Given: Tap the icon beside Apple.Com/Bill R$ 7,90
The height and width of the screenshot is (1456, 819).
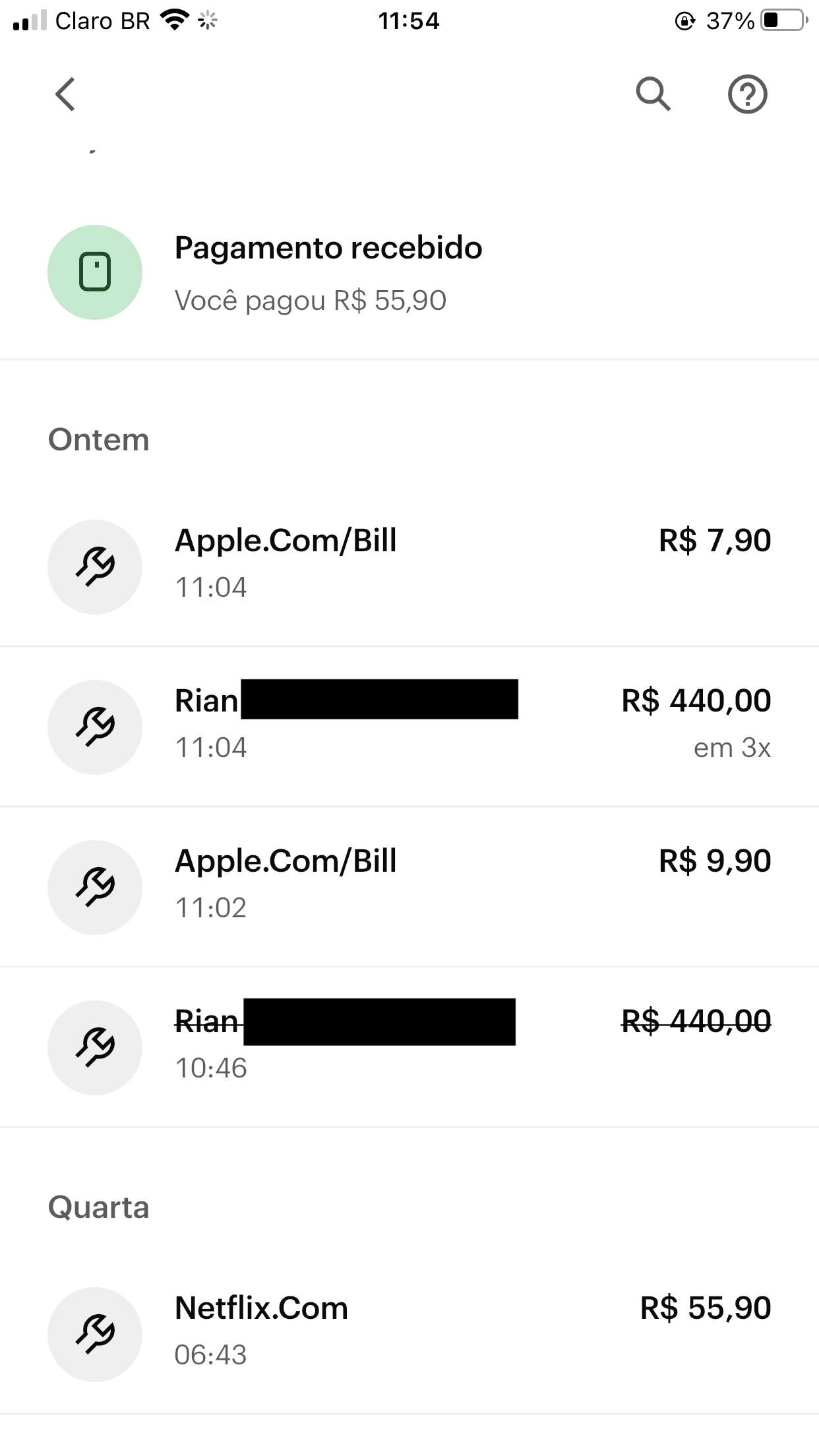Looking at the screenshot, I should click(x=95, y=567).
